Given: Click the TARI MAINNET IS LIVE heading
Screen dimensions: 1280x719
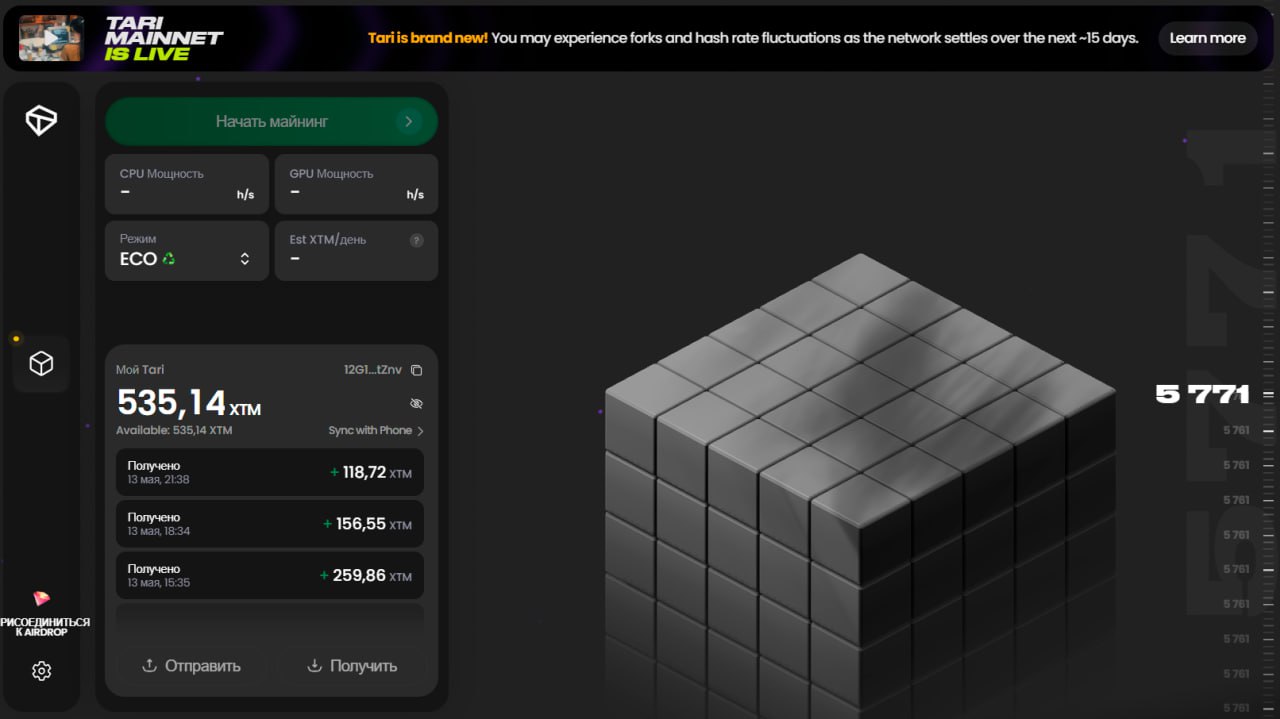Looking at the screenshot, I should [x=164, y=38].
